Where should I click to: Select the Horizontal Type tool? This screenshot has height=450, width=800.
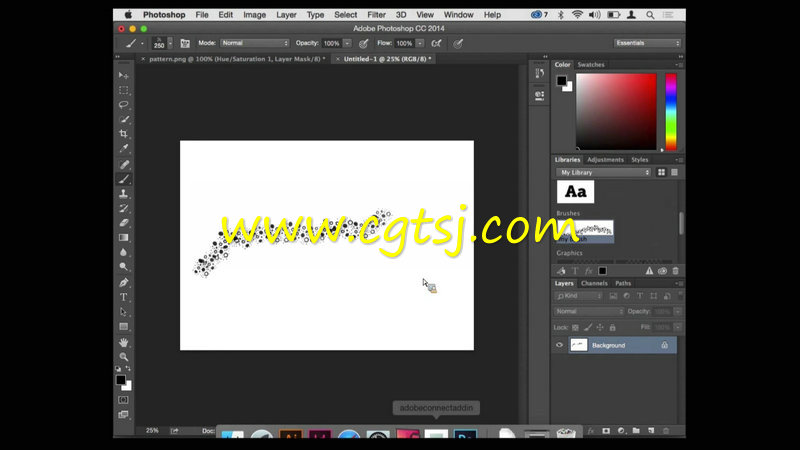coord(123,297)
